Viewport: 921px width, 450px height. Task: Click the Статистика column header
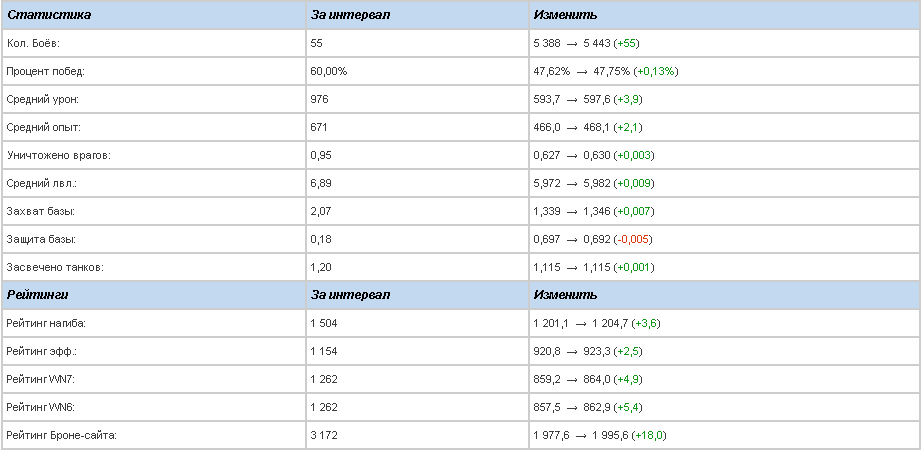49,15
